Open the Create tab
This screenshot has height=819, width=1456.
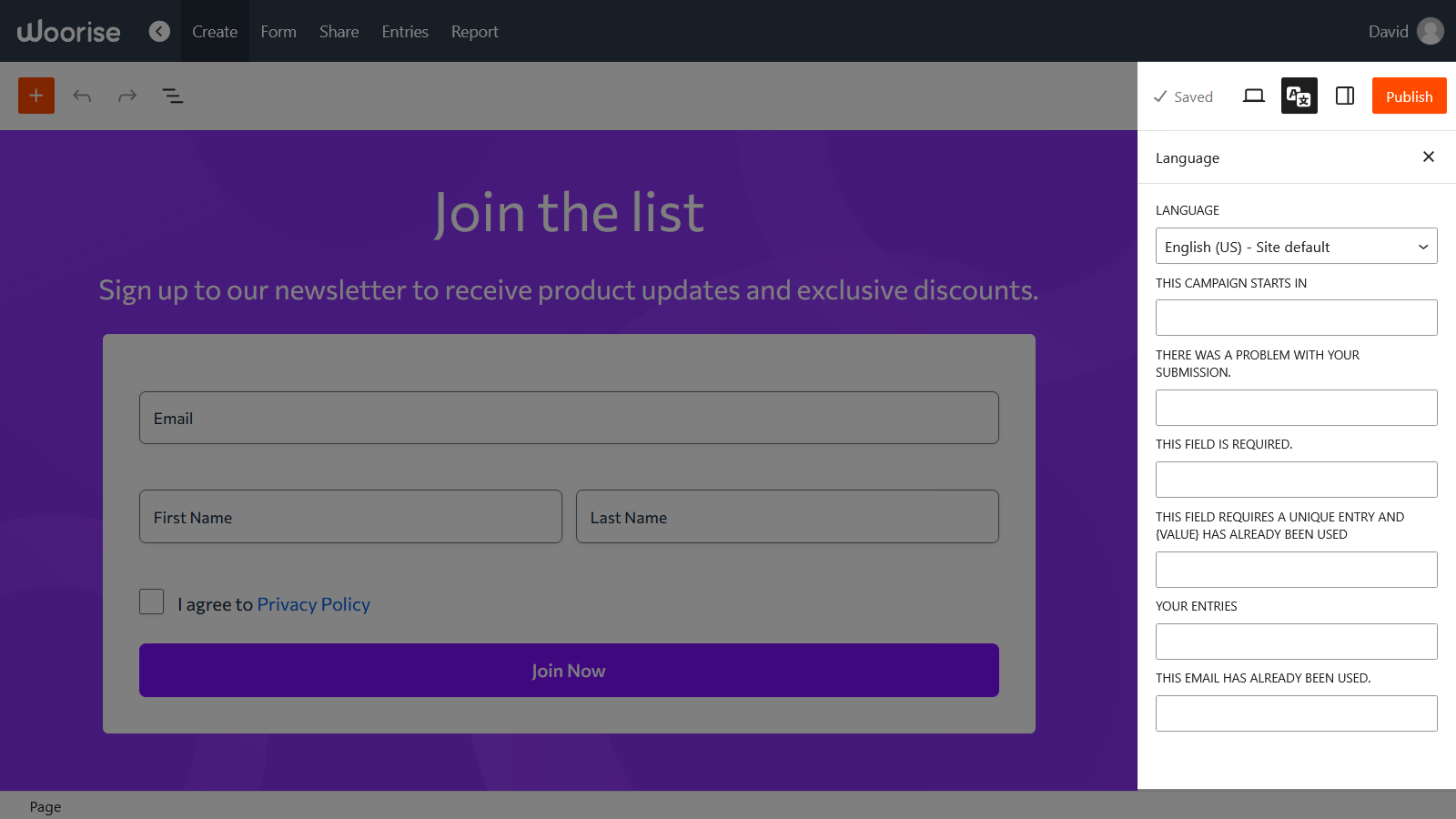click(215, 32)
